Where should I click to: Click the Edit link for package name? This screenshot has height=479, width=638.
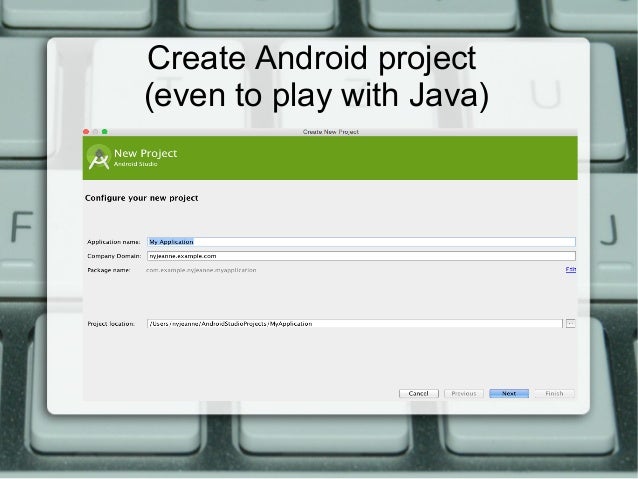(570, 269)
